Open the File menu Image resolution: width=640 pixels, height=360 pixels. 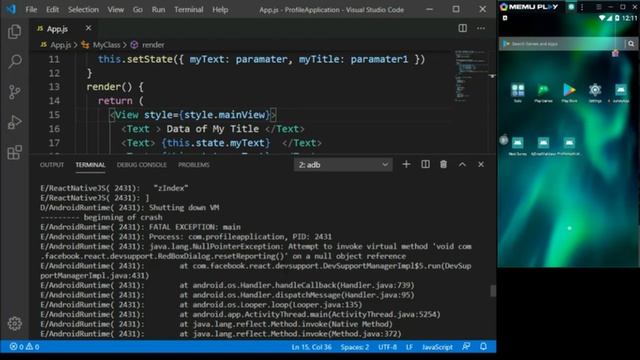[x=31, y=9]
